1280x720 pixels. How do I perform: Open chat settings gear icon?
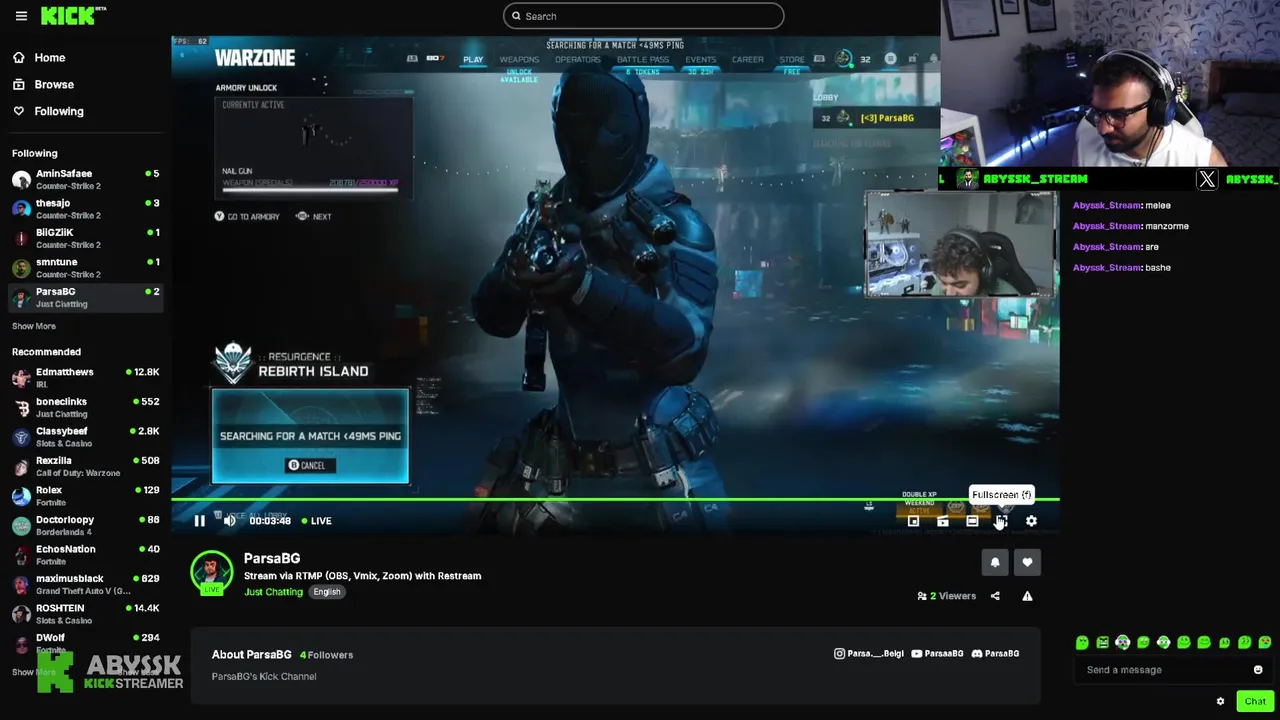pyautogui.click(x=1220, y=701)
